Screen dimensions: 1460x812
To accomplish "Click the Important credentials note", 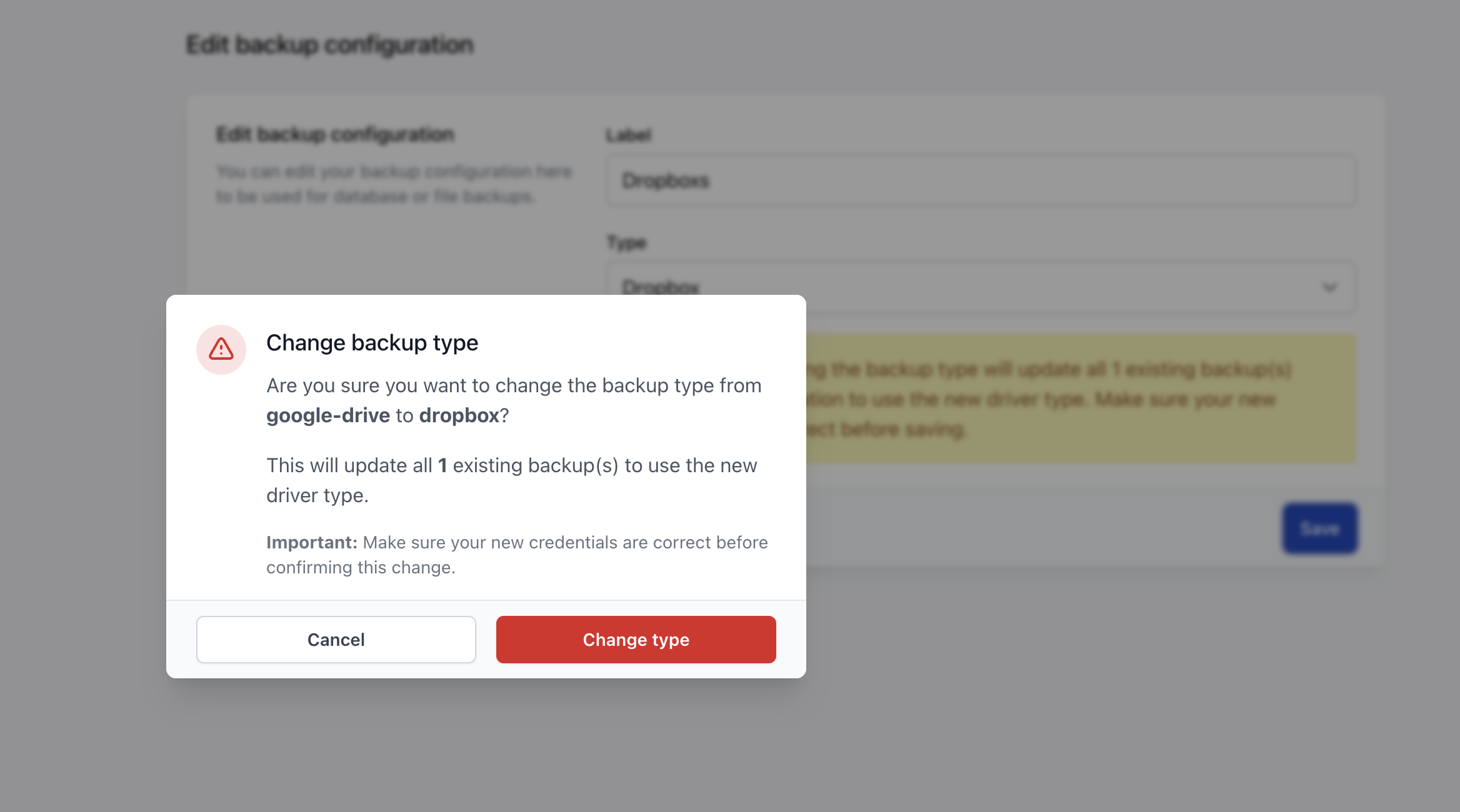I will 517,555.
